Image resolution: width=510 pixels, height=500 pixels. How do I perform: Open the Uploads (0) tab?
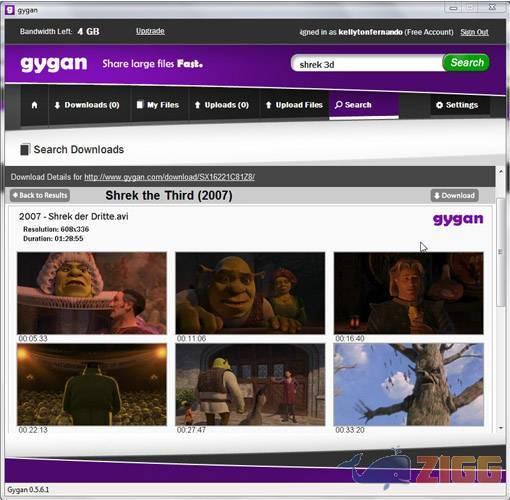pos(222,105)
